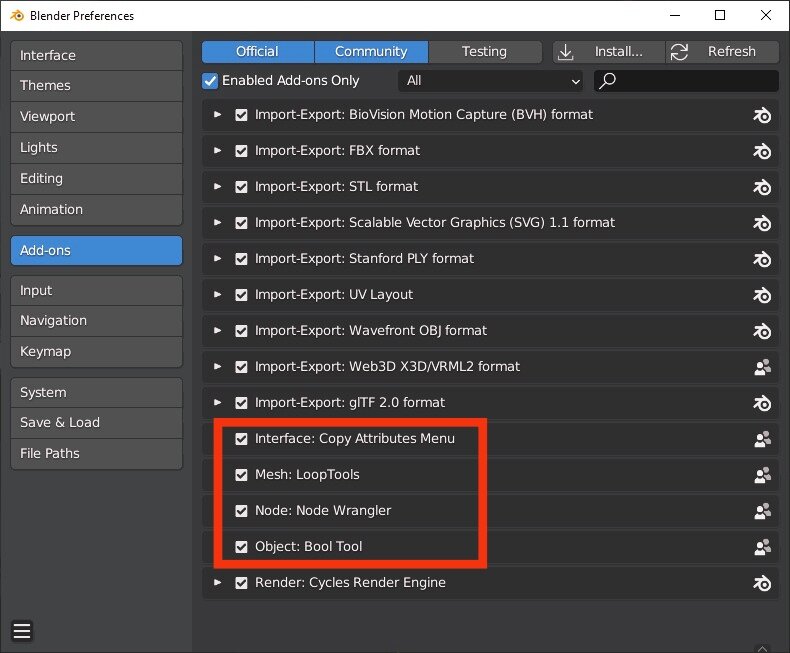Expand Stanford PLY add-on details

(x=217, y=258)
